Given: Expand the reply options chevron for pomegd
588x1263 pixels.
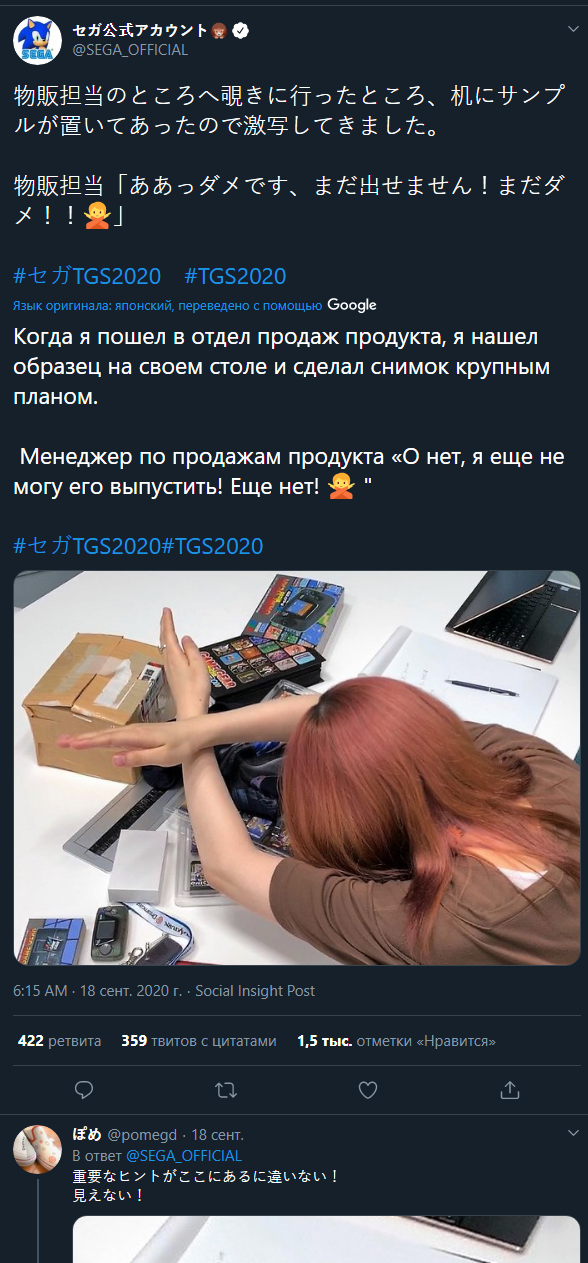Looking at the screenshot, I should 572,1134.
